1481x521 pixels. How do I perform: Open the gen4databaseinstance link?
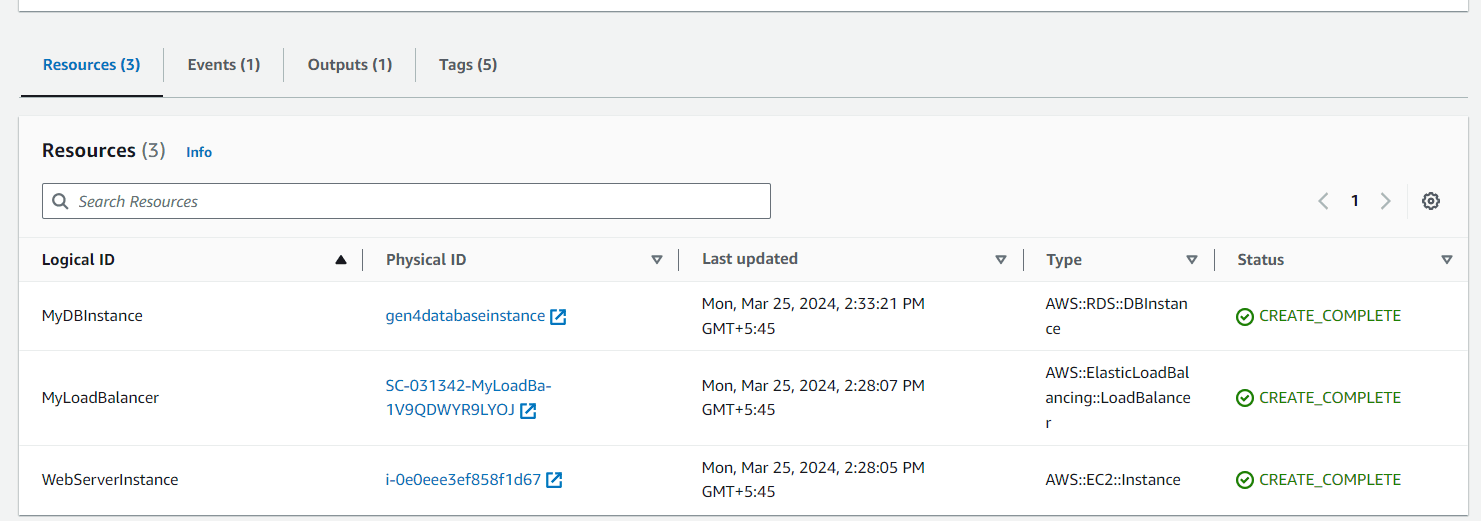[x=465, y=316]
